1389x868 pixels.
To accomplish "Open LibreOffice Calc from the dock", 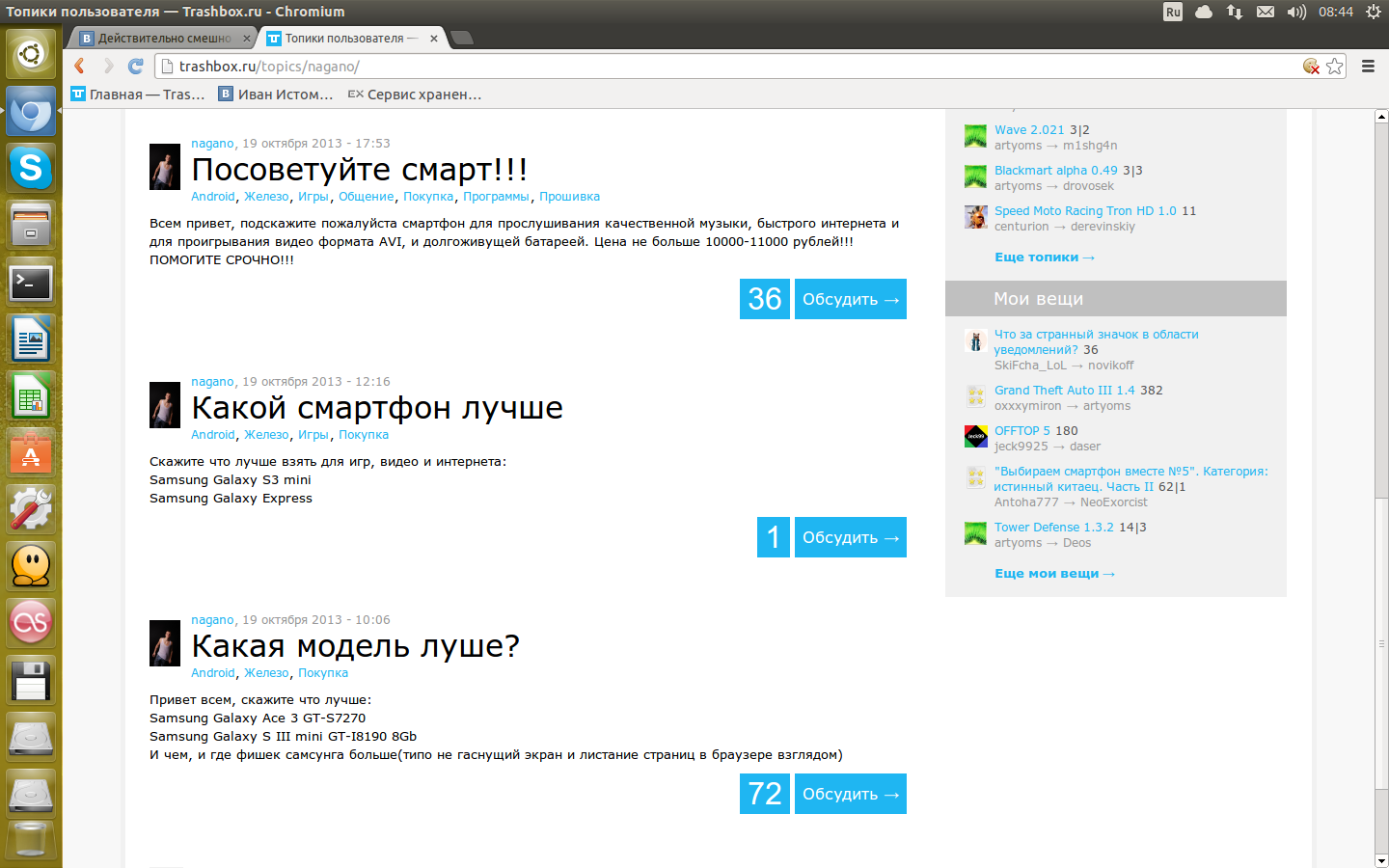I will [x=31, y=396].
